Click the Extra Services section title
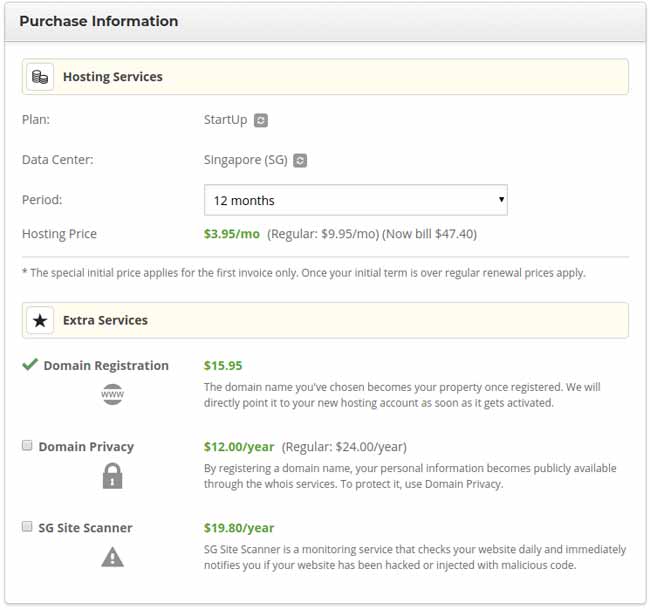Image resolution: width=650 pixels, height=610 pixels. coord(105,320)
